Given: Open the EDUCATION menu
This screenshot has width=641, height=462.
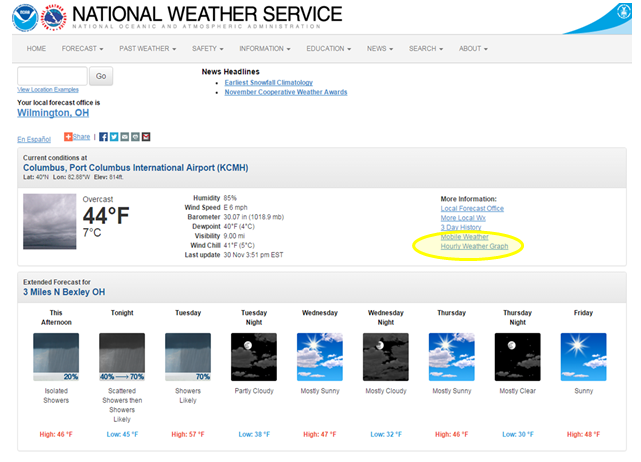Looking at the screenshot, I should [329, 49].
